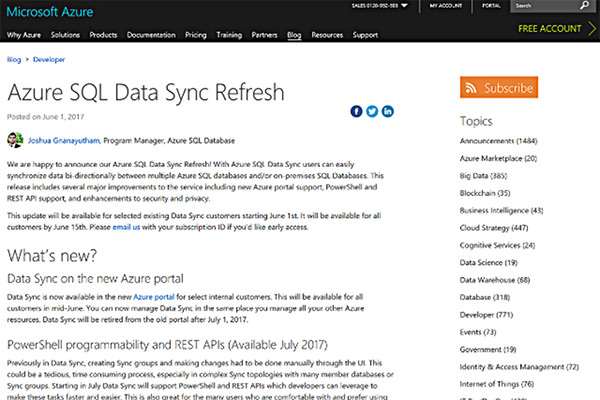Viewport: 600px width, 400px height.
Task: Open the Announcements (1484) topic
Action: click(x=499, y=141)
